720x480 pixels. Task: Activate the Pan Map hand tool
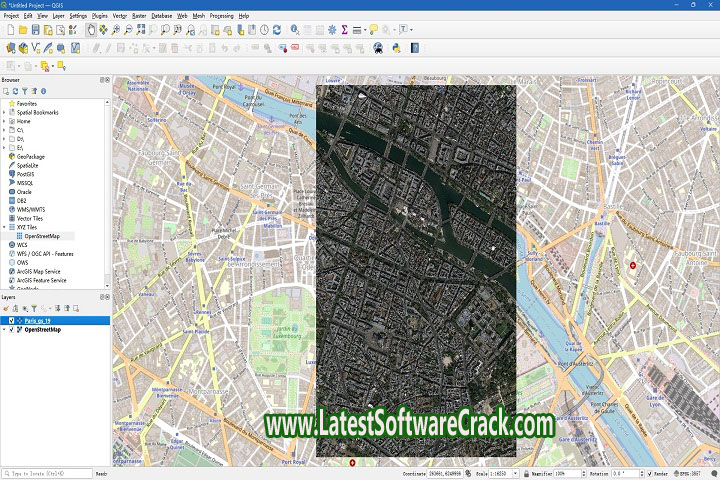91,30
